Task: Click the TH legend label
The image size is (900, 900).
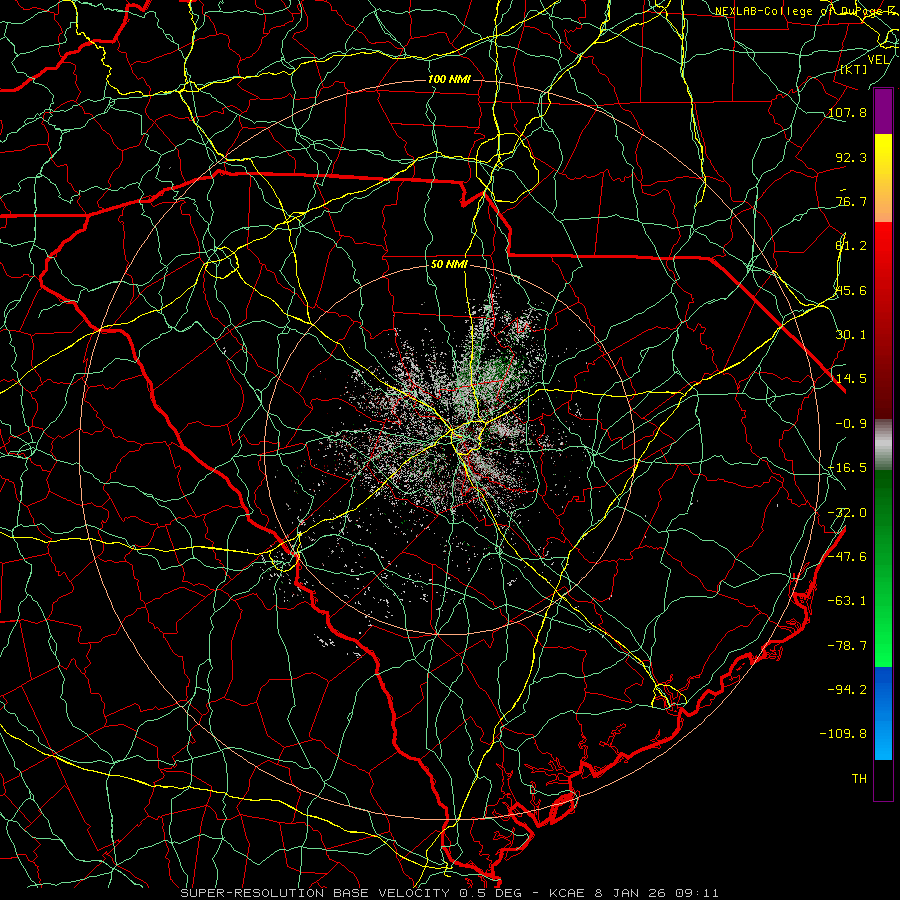Action: coord(859,779)
